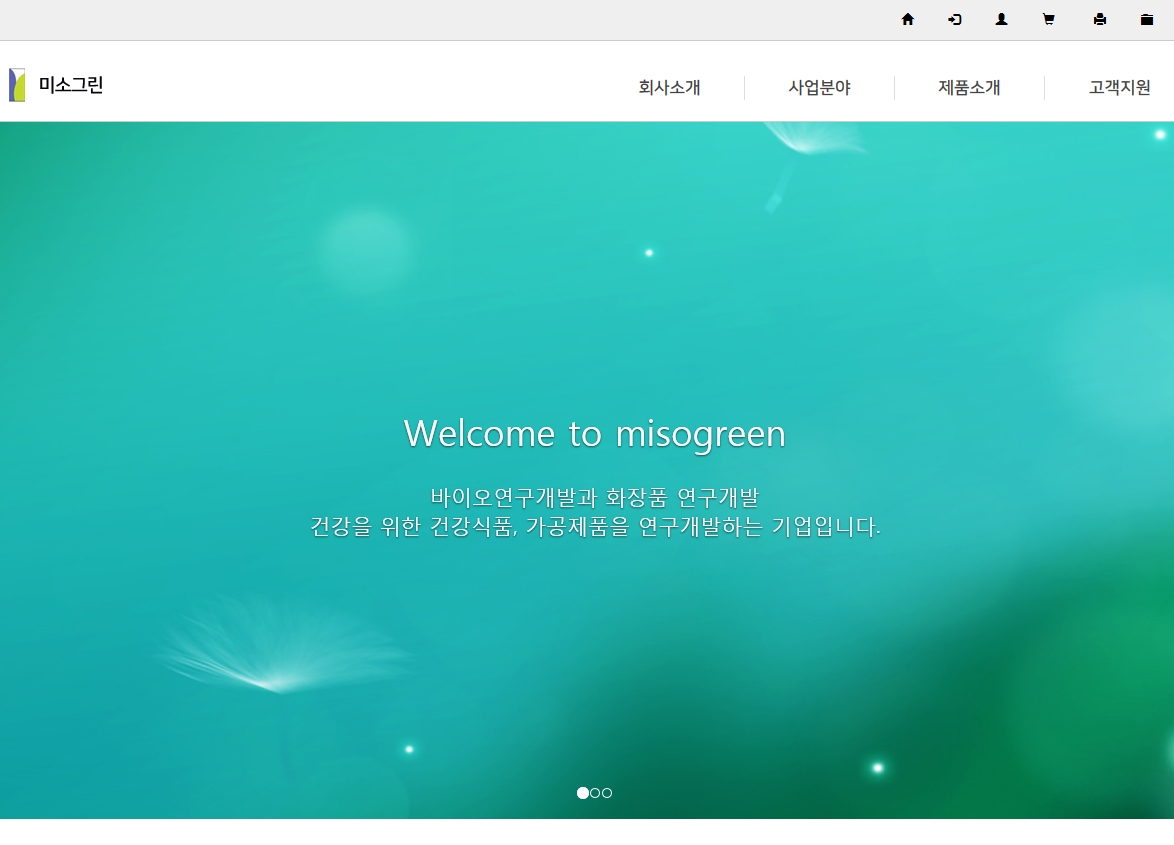This screenshot has width=1174, height=845.
Task: Go to the home icon in top bar
Action: point(907,19)
